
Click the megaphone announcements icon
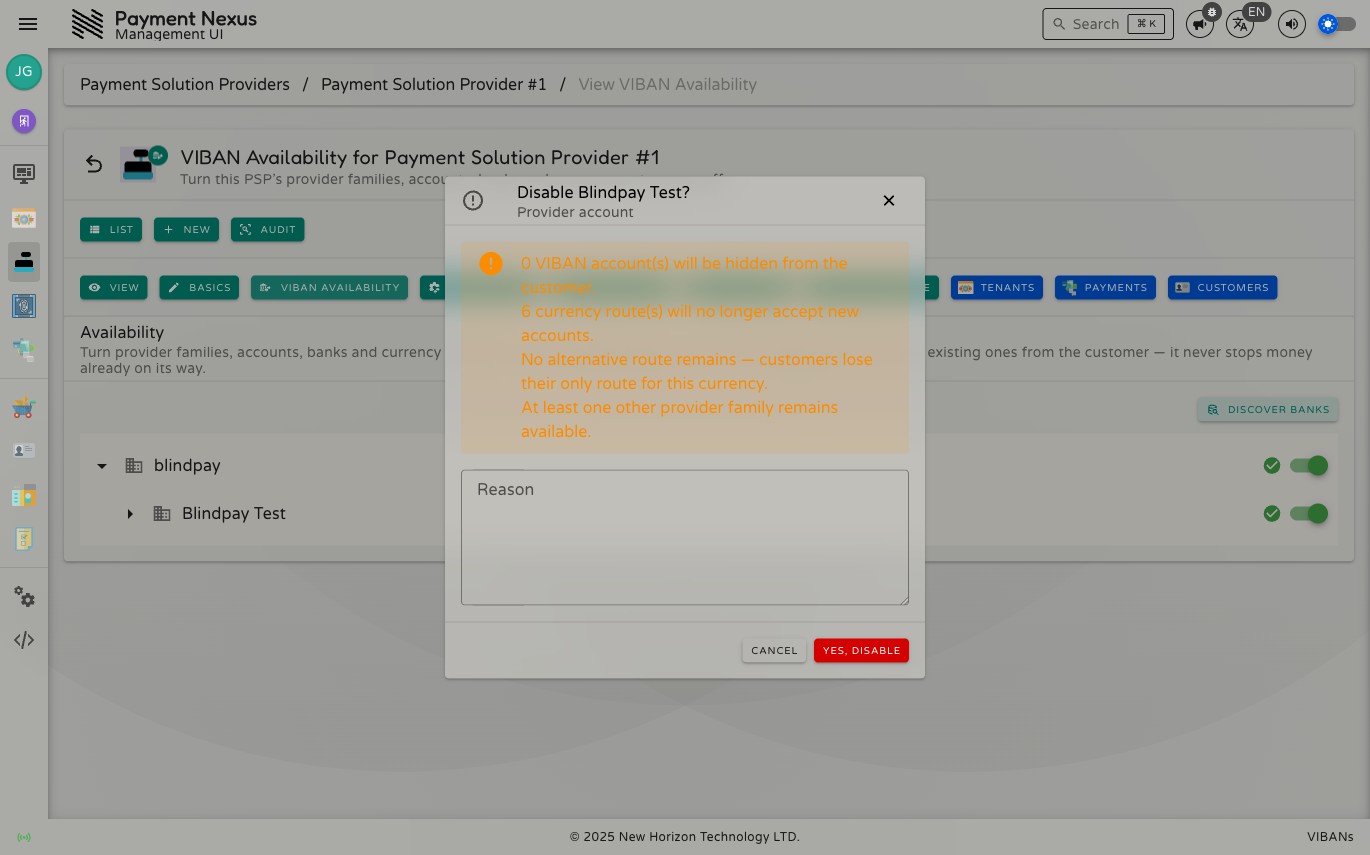pyautogui.click(x=1200, y=24)
